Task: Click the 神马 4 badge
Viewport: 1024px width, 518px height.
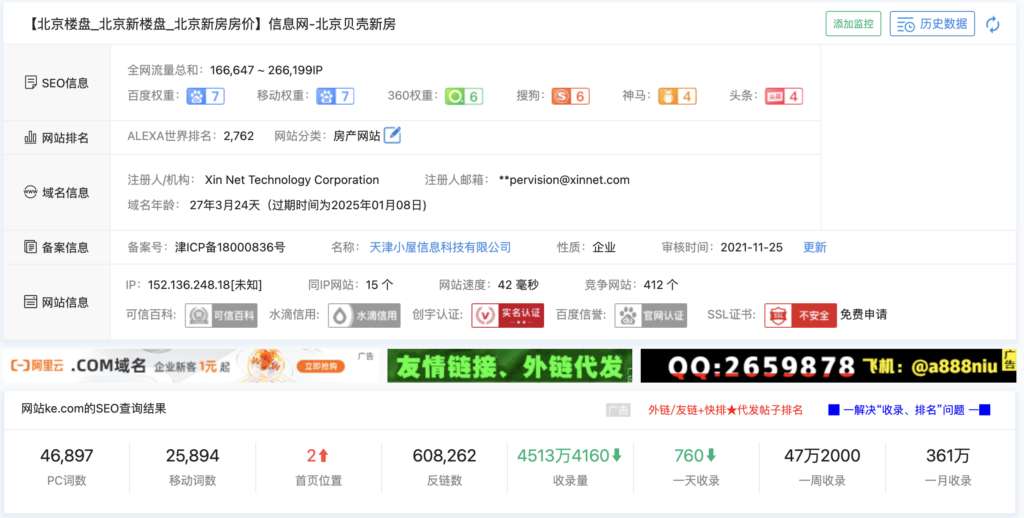Action: coord(677,96)
